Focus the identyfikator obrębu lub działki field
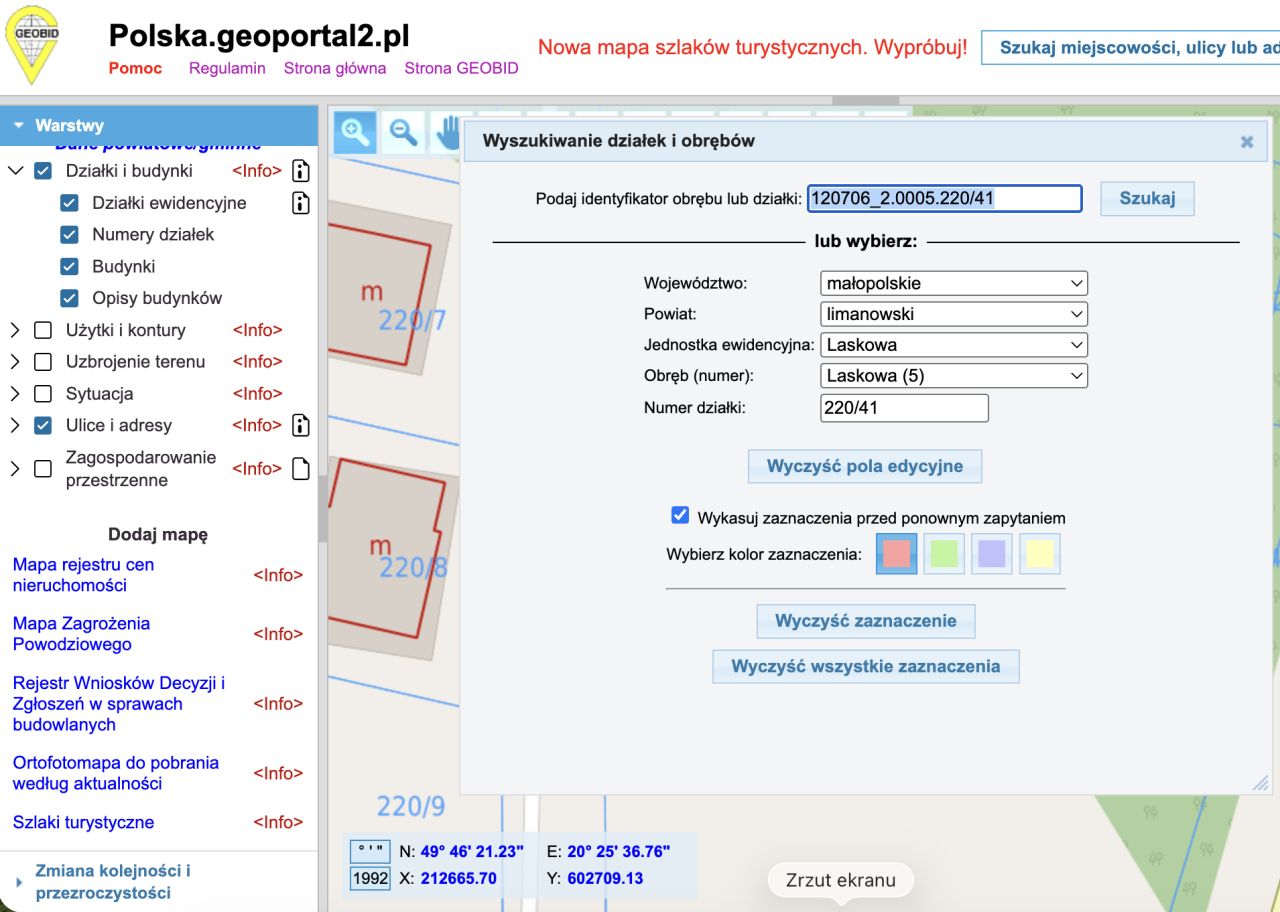This screenshot has height=912, width=1280. [x=945, y=198]
